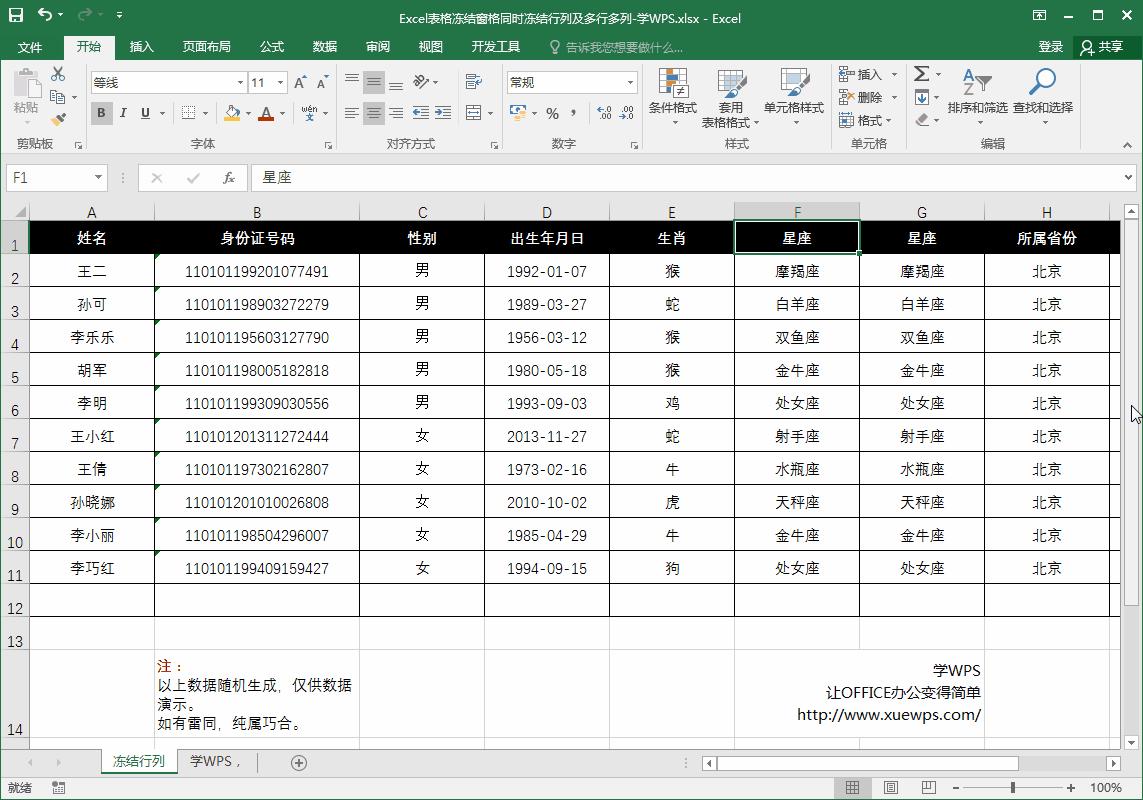
Task: Open the number format 常规 dropdown
Action: [628, 82]
